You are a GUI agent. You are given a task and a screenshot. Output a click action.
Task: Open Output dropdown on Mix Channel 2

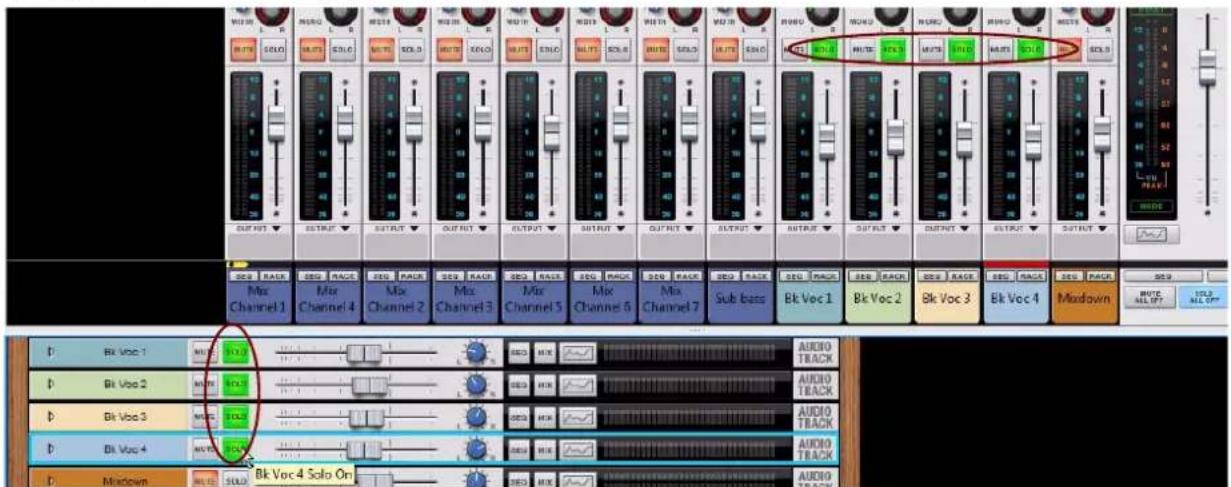click(x=396, y=227)
